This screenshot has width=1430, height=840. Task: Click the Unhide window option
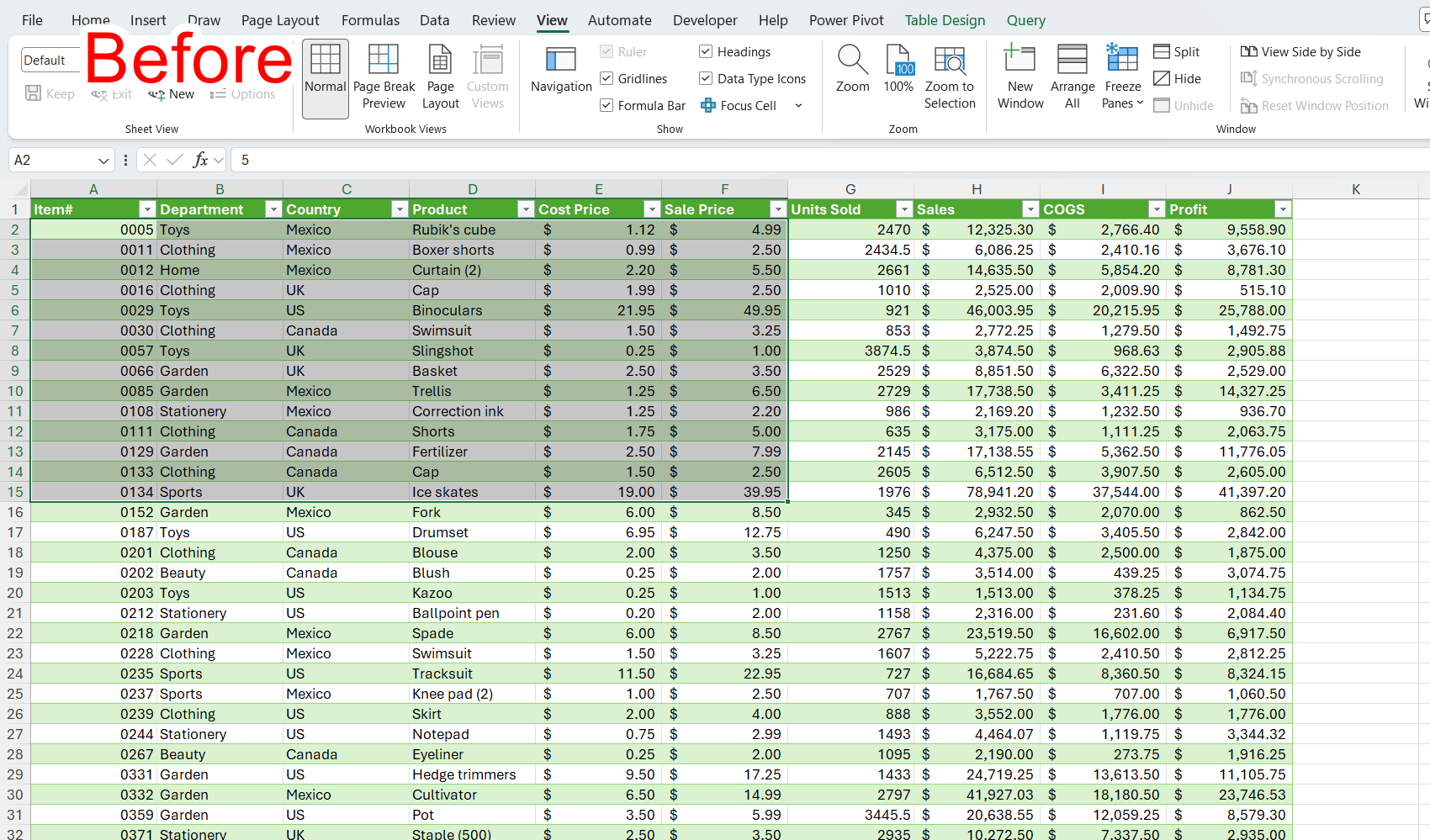[x=1184, y=106]
